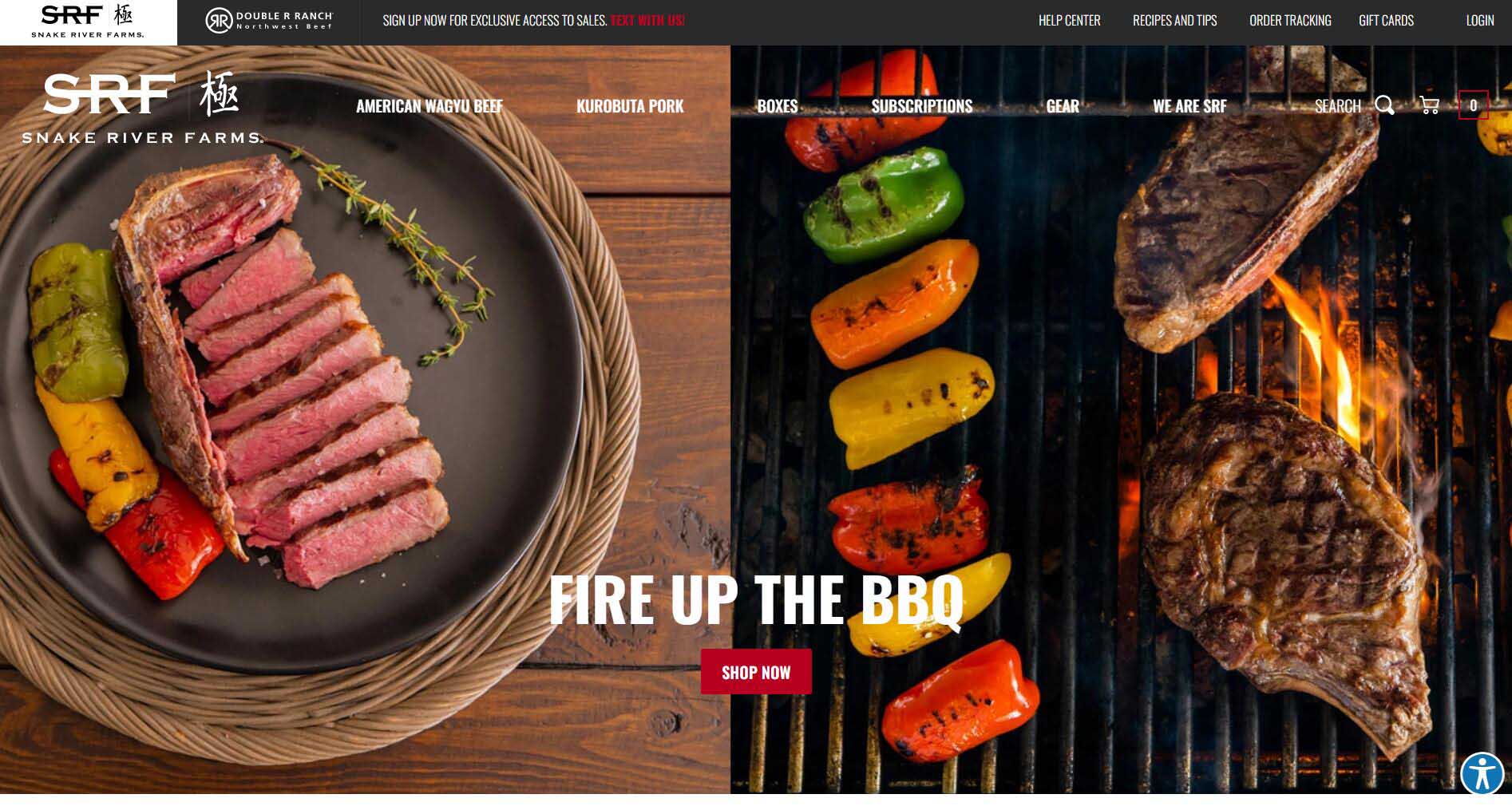Open the shopping cart icon
The height and width of the screenshot is (810, 1512).
[1429, 105]
